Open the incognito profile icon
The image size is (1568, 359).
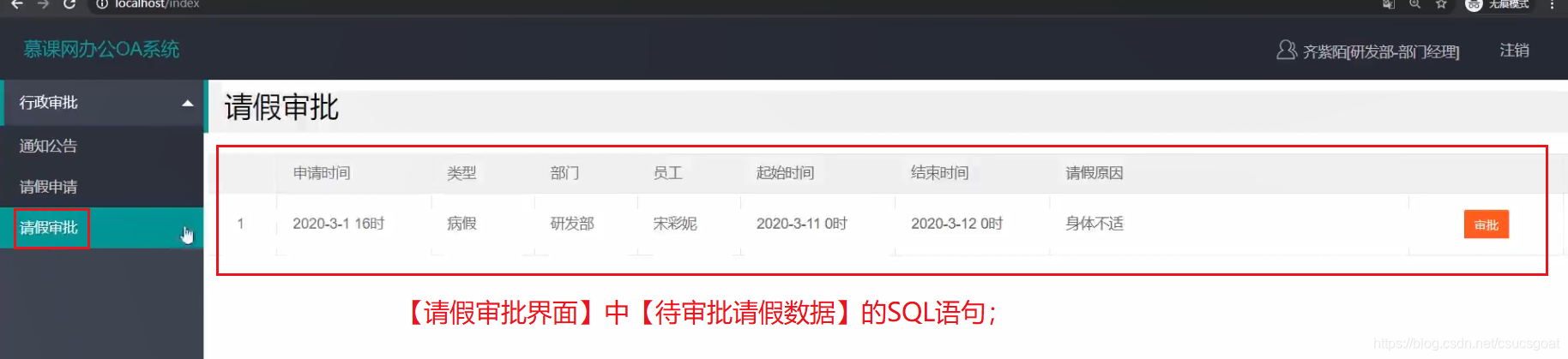(x=1474, y=4)
